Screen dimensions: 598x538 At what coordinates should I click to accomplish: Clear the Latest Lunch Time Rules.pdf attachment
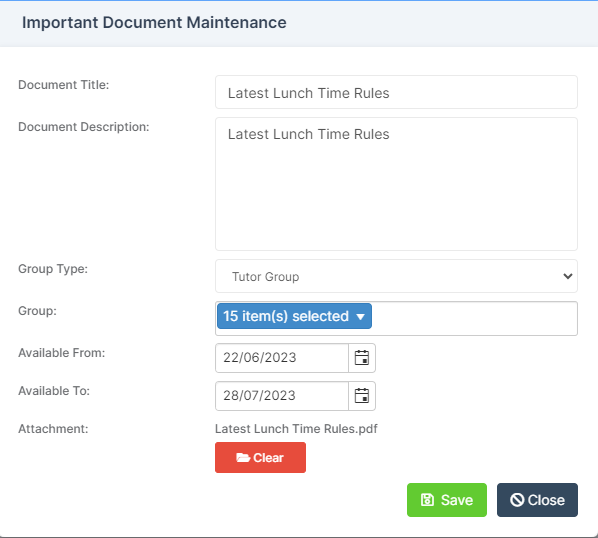pyautogui.click(x=260, y=458)
